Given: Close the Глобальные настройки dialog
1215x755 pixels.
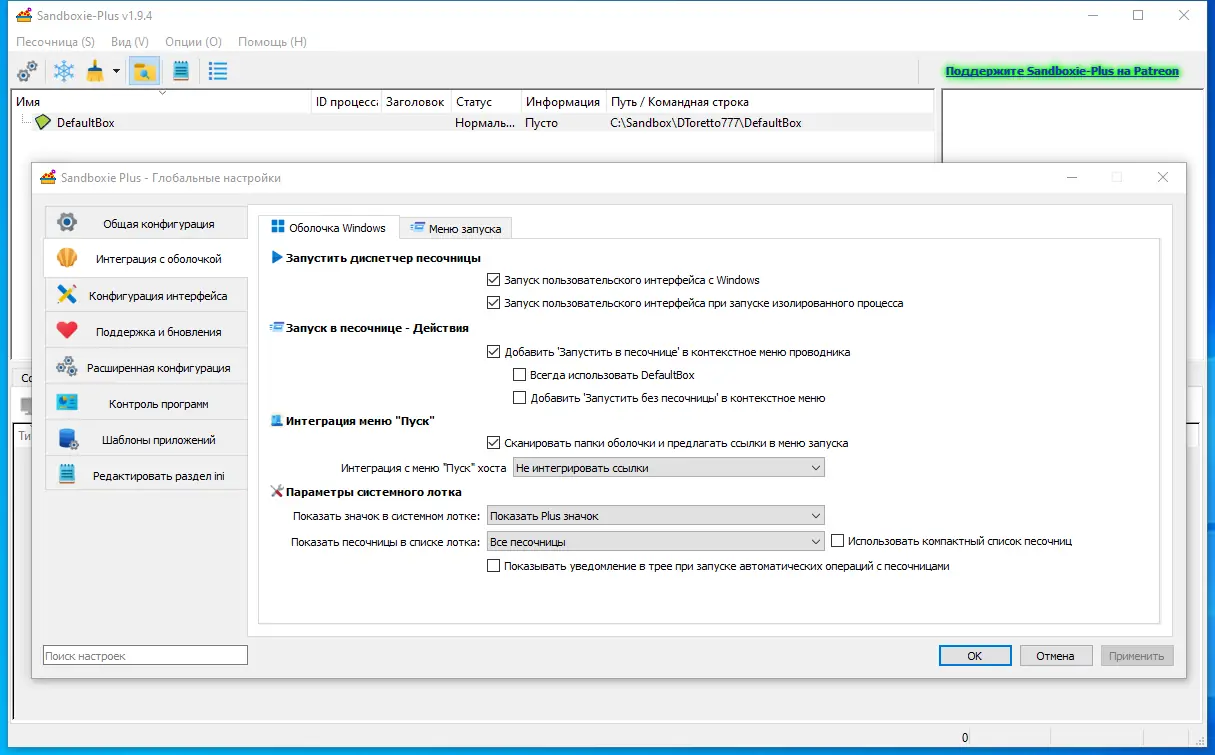Looking at the screenshot, I should tap(1162, 177).
